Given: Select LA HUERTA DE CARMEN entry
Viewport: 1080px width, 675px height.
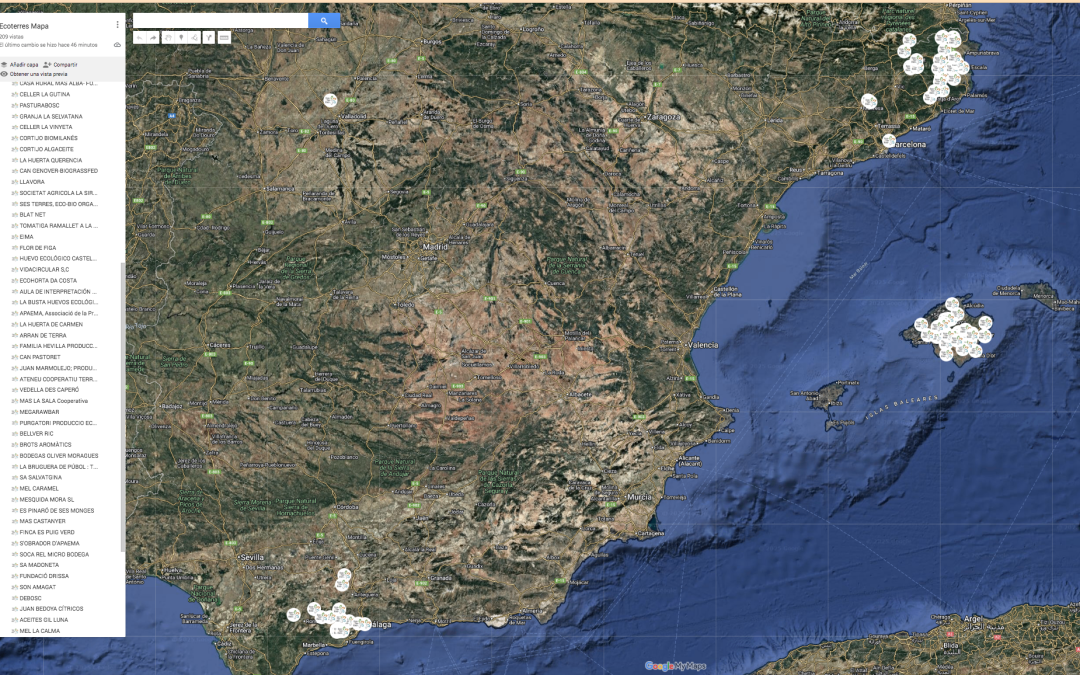Looking at the screenshot, I should [x=51, y=324].
